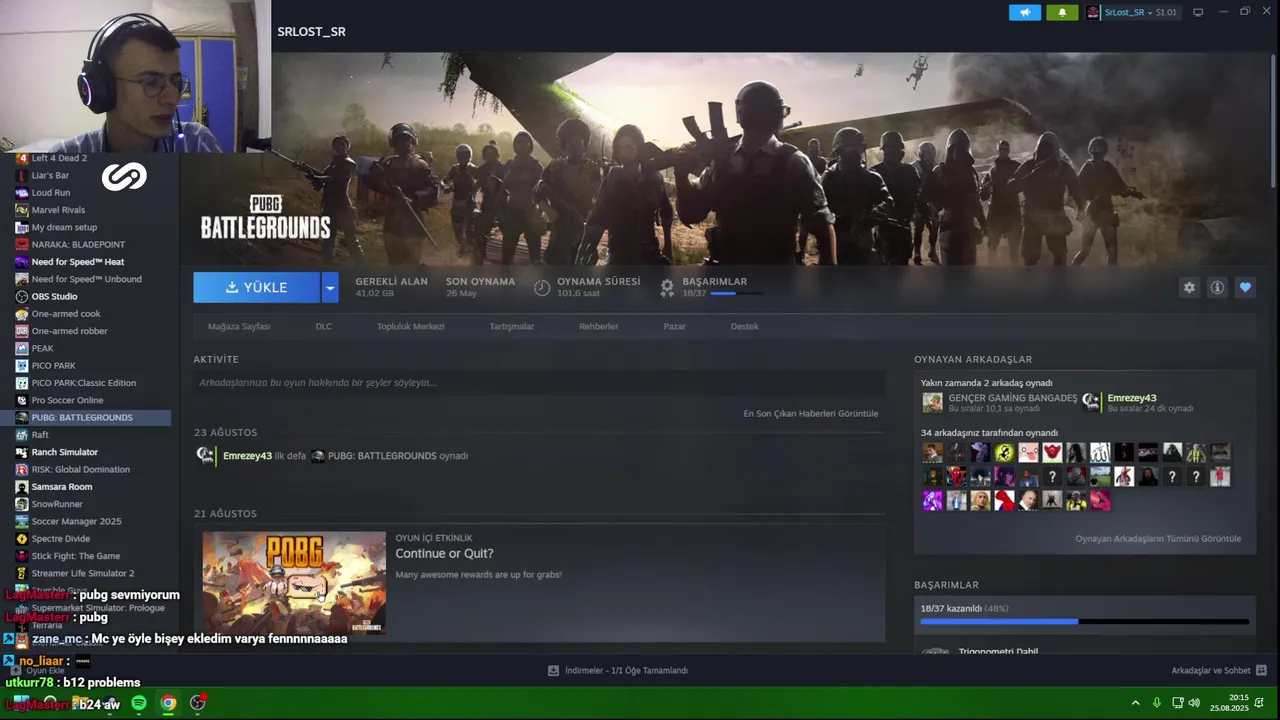Open Continue or Quit event thumbnail

point(294,583)
